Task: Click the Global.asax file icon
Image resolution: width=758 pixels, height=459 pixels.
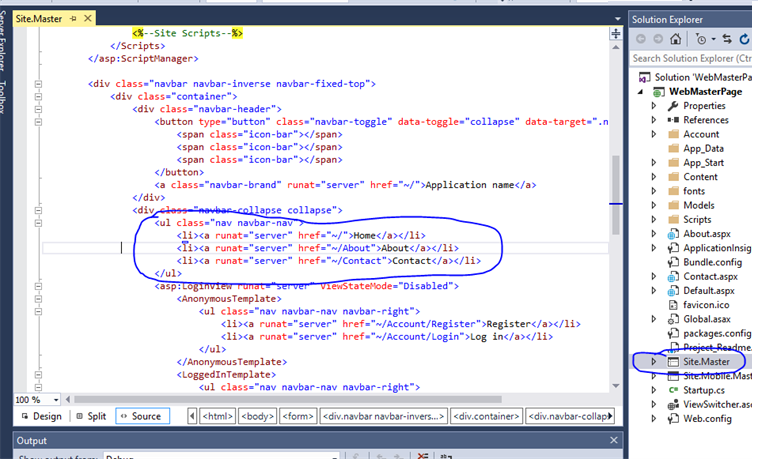Action: (x=673, y=319)
